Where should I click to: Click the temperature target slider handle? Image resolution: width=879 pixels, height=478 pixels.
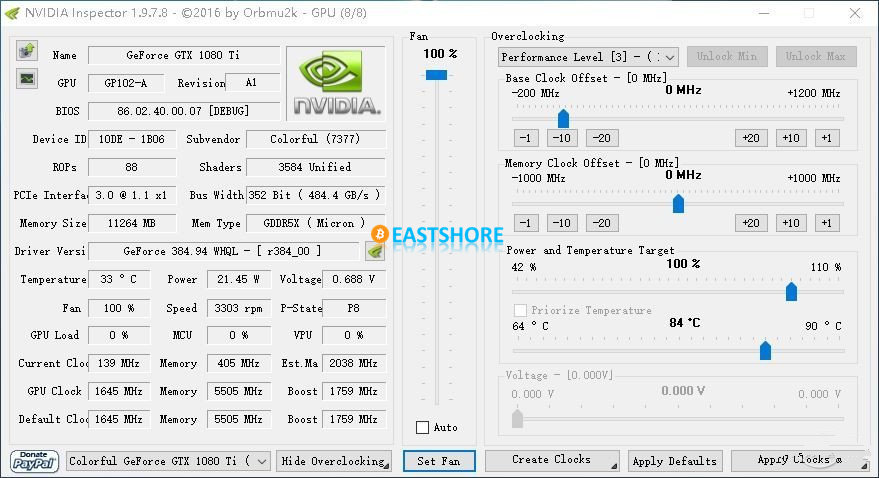(765, 350)
